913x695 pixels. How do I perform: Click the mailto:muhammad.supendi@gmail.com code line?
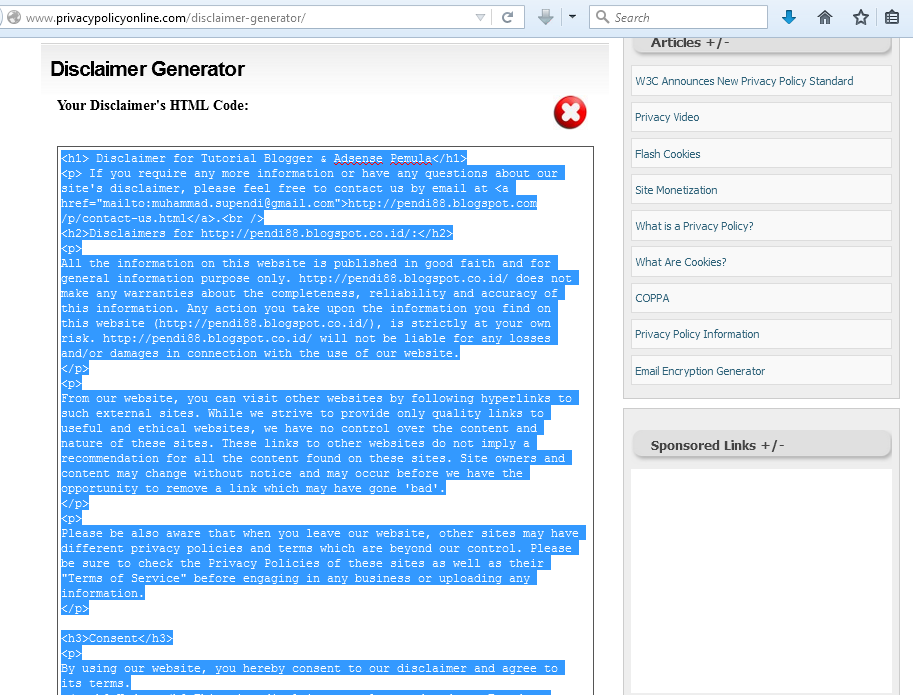299,204
